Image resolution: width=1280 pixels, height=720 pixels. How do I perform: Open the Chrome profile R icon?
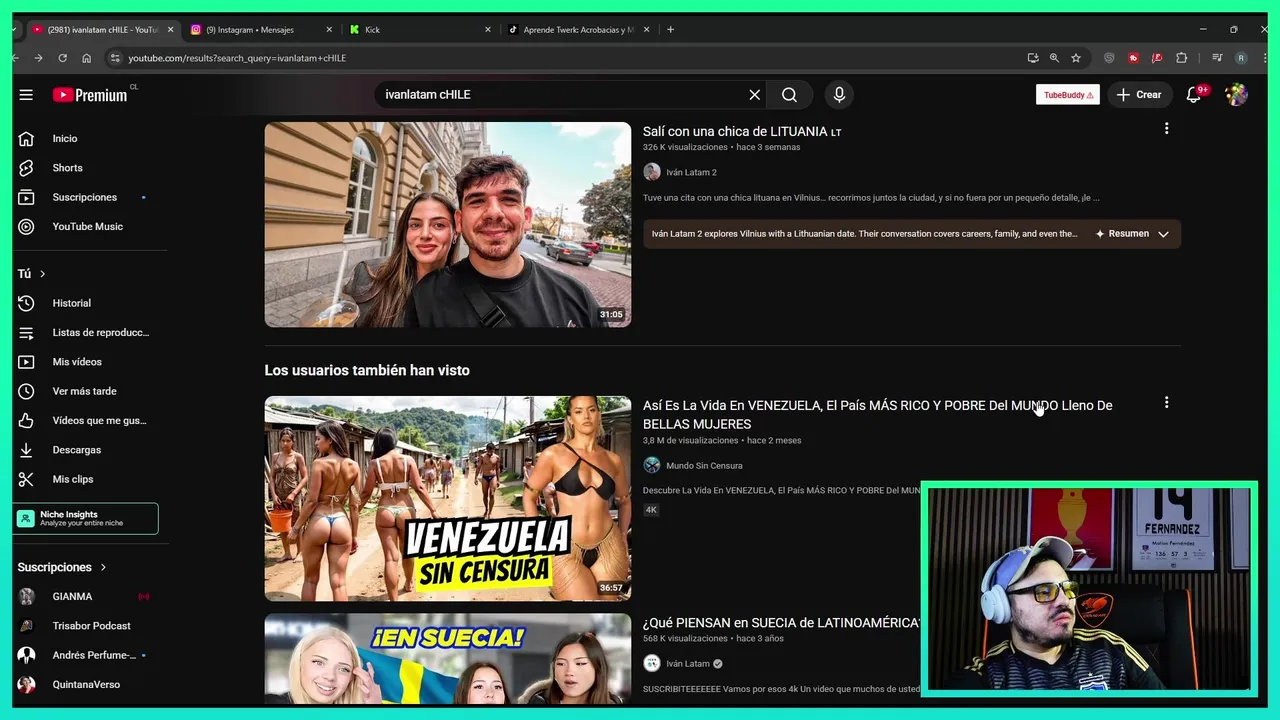(x=1241, y=58)
